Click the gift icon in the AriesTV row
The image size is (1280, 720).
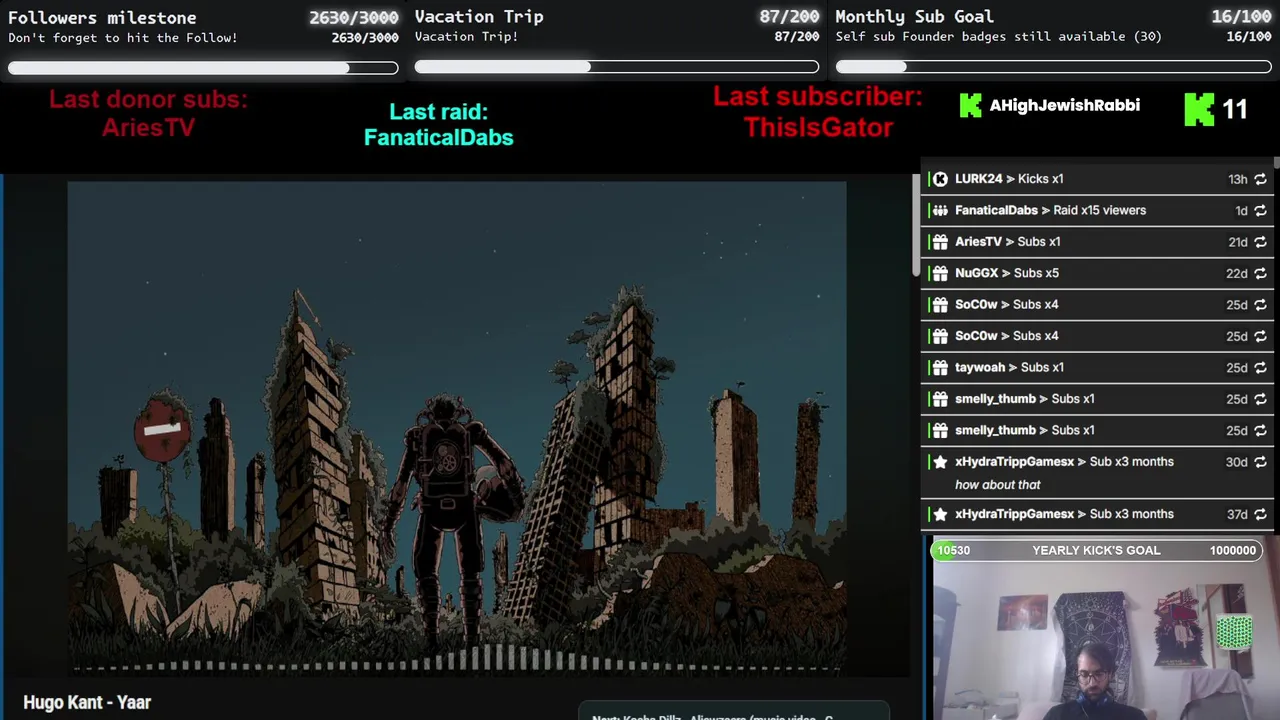[x=940, y=242]
